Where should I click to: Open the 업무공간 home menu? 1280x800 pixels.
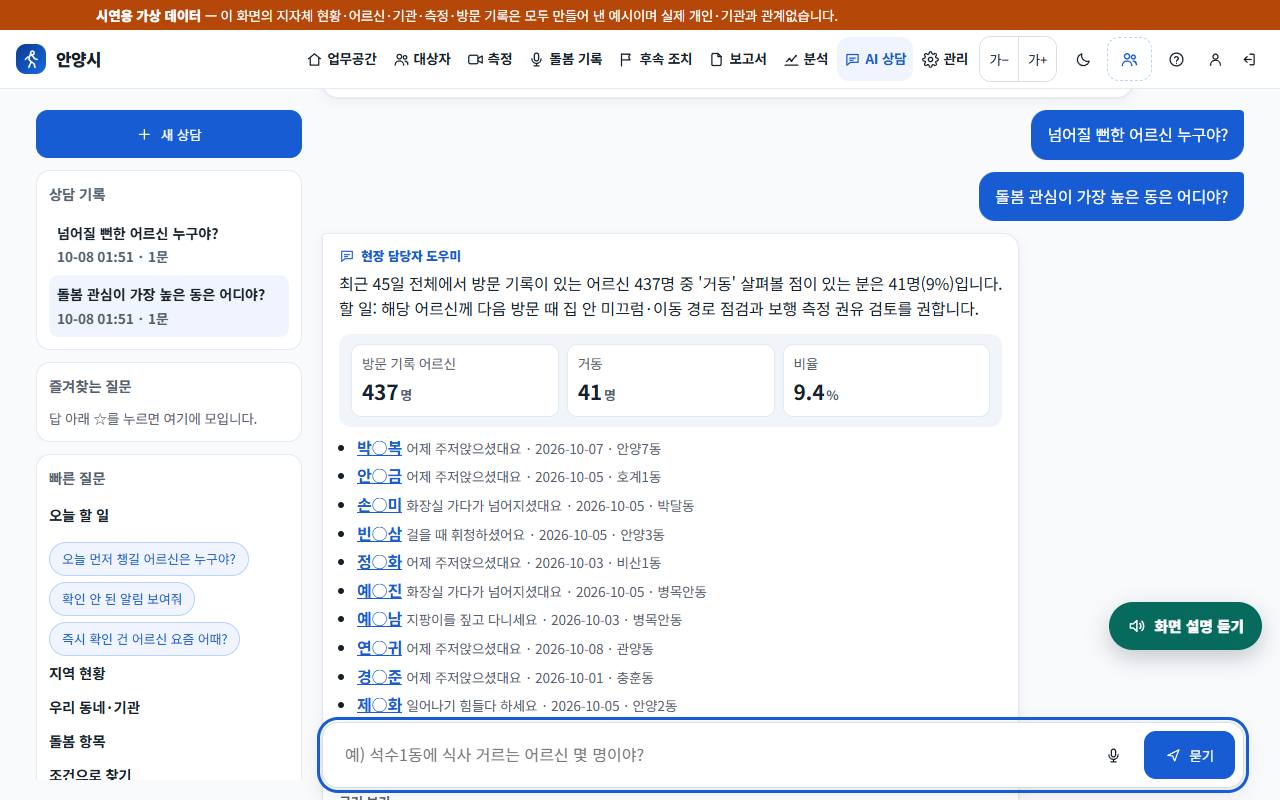click(x=341, y=59)
